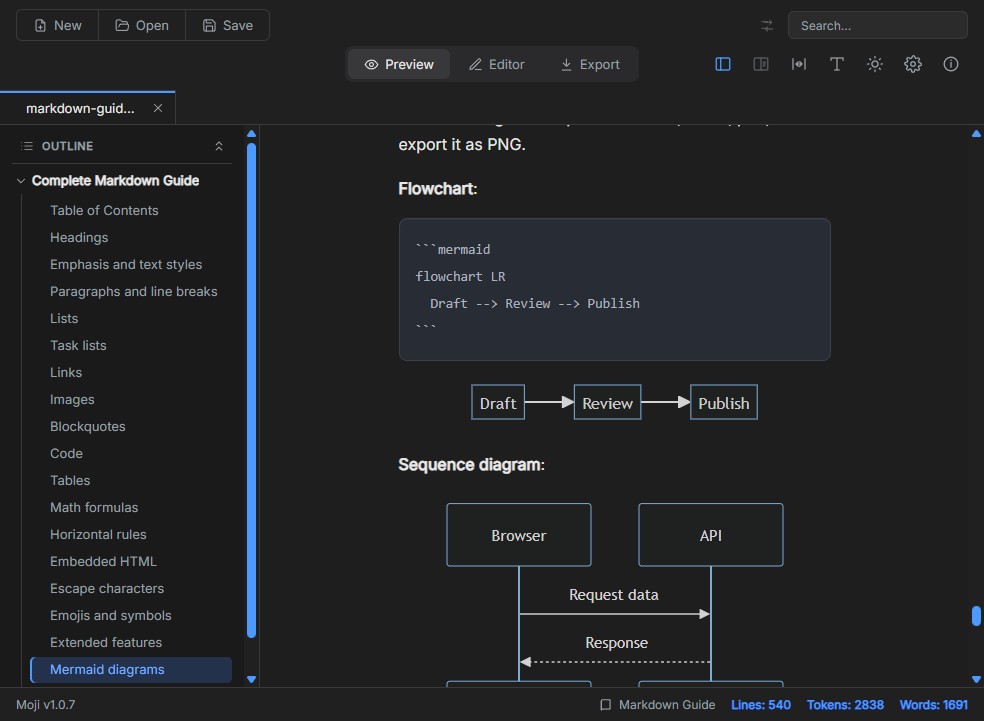
Task: Click the outline panel scrollbar thumb
Action: point(252,390)
